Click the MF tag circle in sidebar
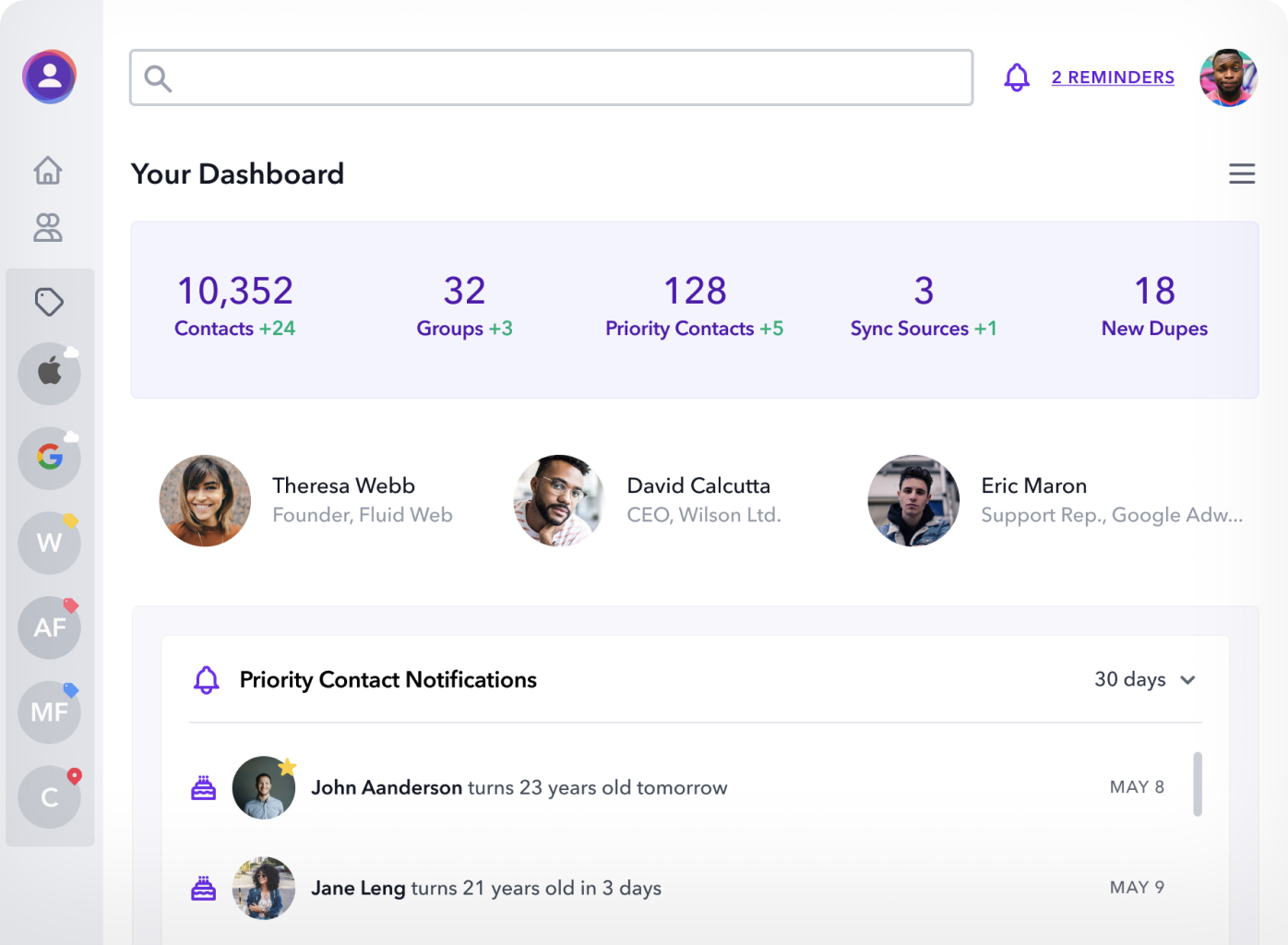1288x945 pixels. click(50, 712)
